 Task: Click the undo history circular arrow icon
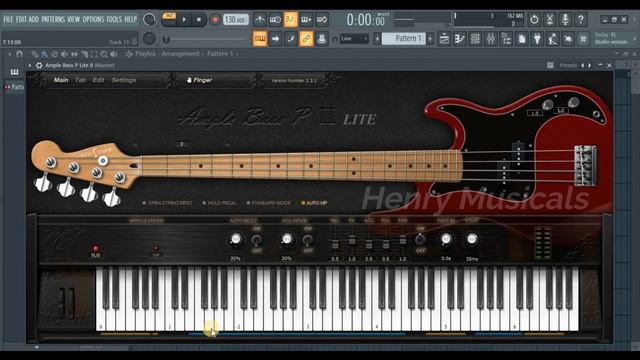[534, 19]
